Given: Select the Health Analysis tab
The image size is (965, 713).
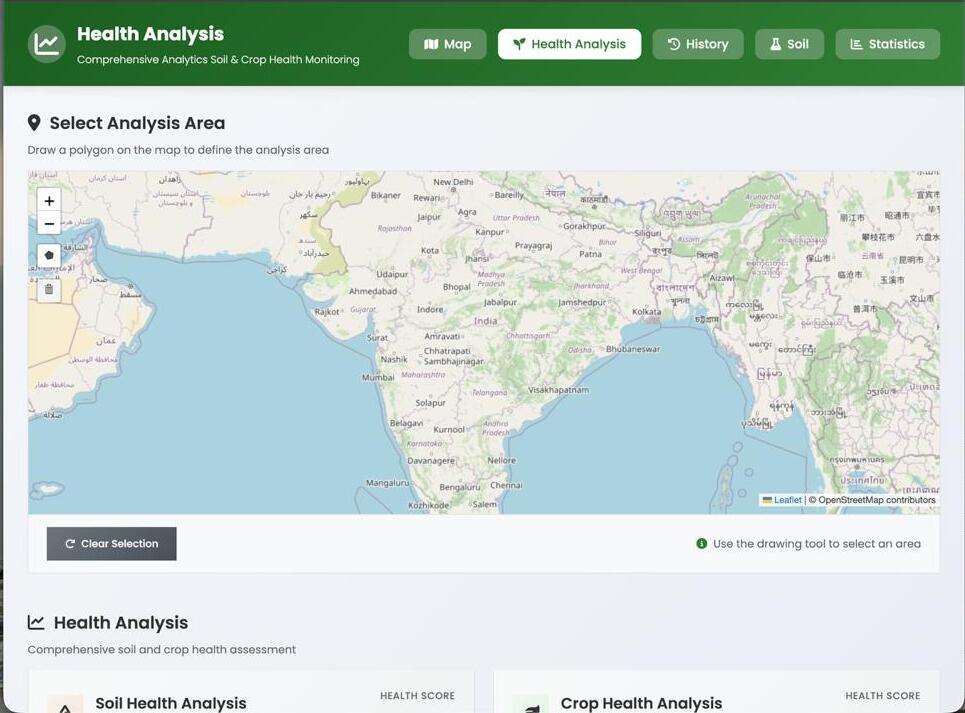Looking at the screenshot, I should click(x=569, y=44).
